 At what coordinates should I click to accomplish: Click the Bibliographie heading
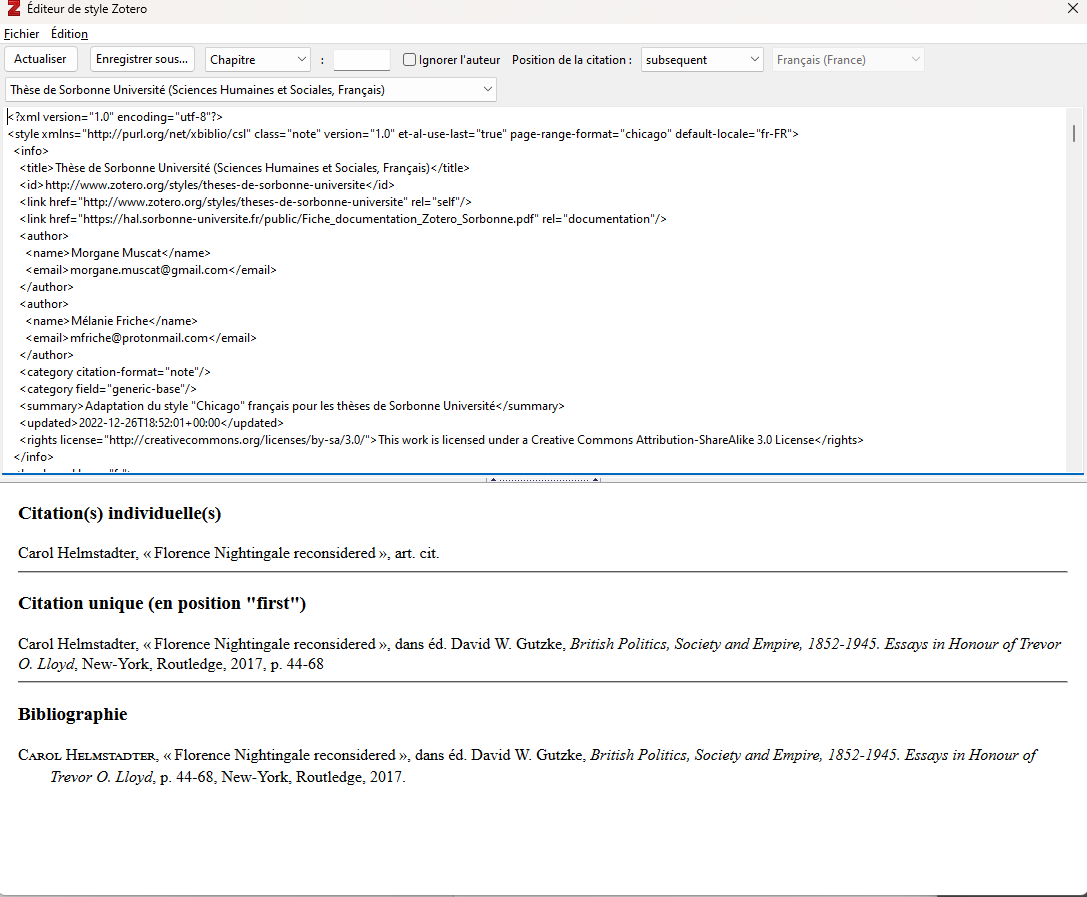point(73,714)
